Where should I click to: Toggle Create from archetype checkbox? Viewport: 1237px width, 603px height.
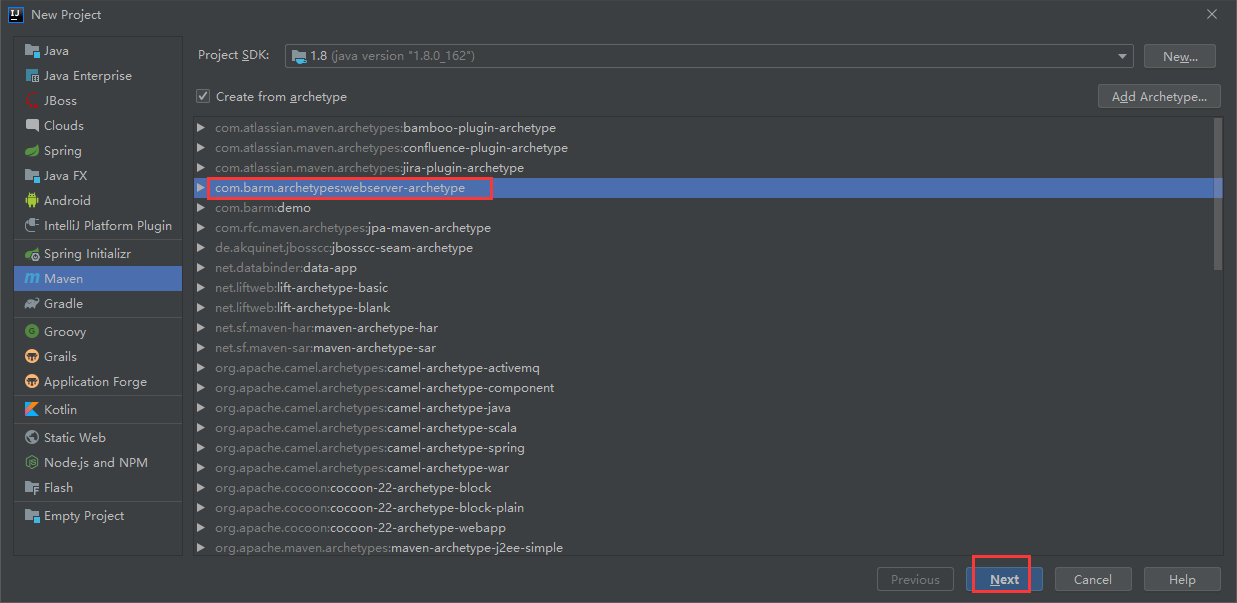click(203, 96)
